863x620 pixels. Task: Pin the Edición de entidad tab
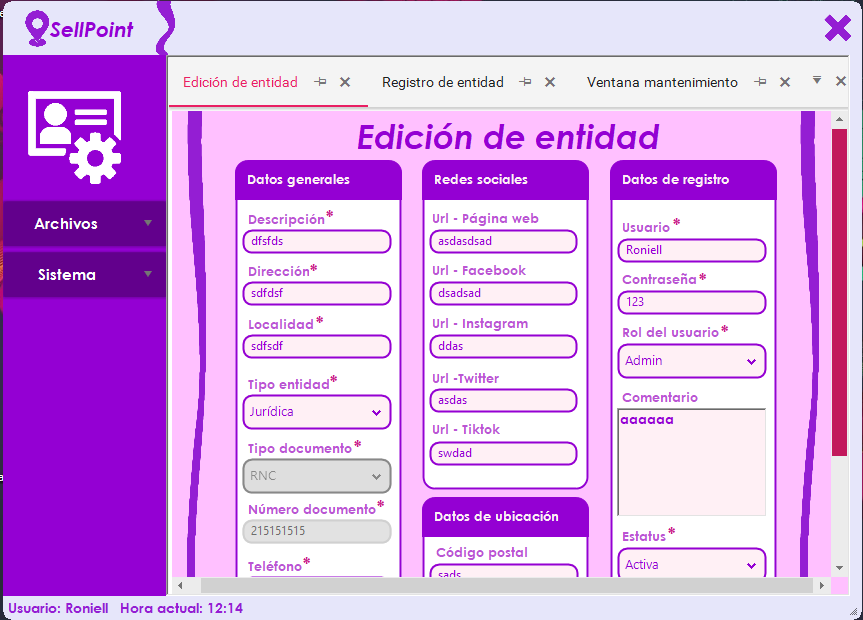click(320, 82)
